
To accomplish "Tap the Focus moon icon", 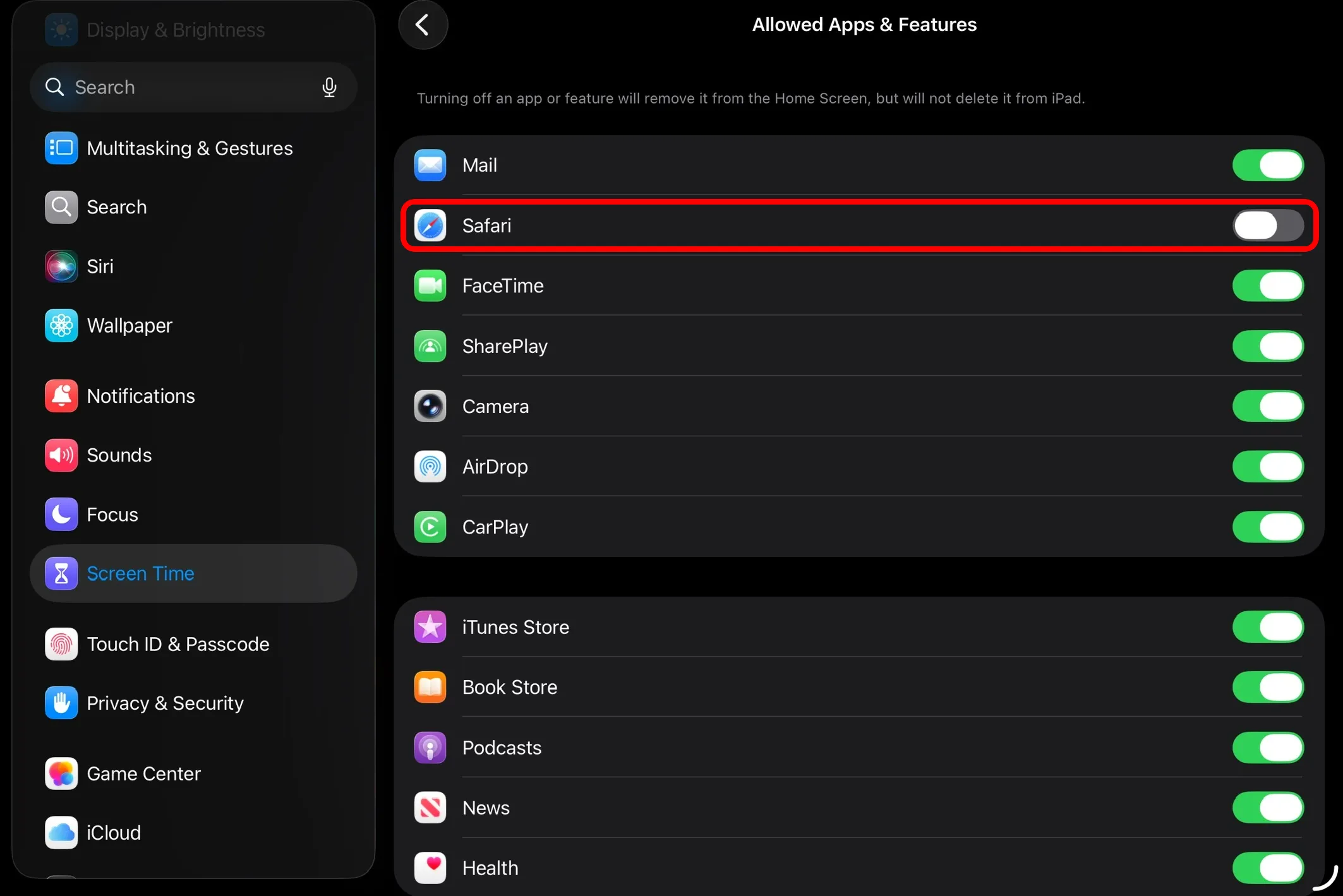I will 61,515.
